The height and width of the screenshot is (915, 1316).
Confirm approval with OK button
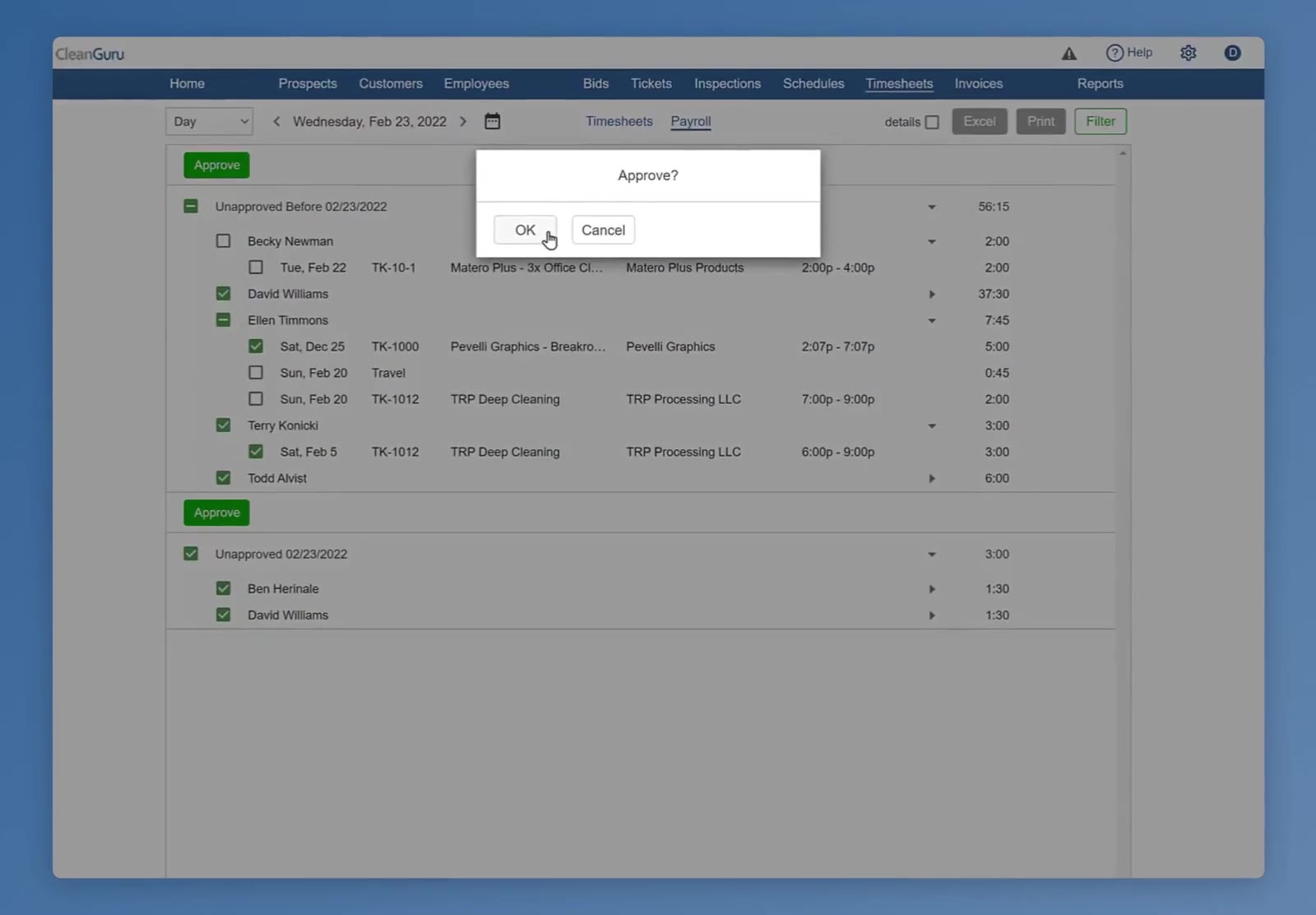tap(525, 230)
